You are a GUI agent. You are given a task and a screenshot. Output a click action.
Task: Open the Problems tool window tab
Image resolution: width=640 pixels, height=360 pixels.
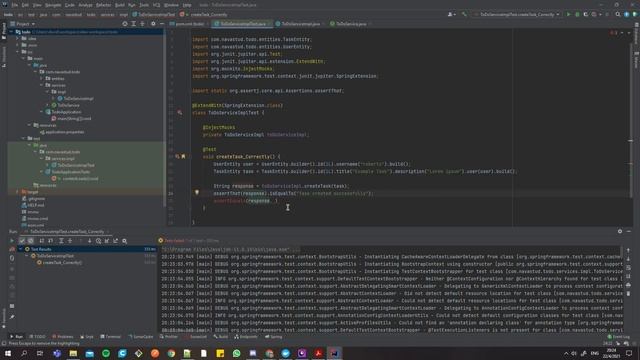63,337
